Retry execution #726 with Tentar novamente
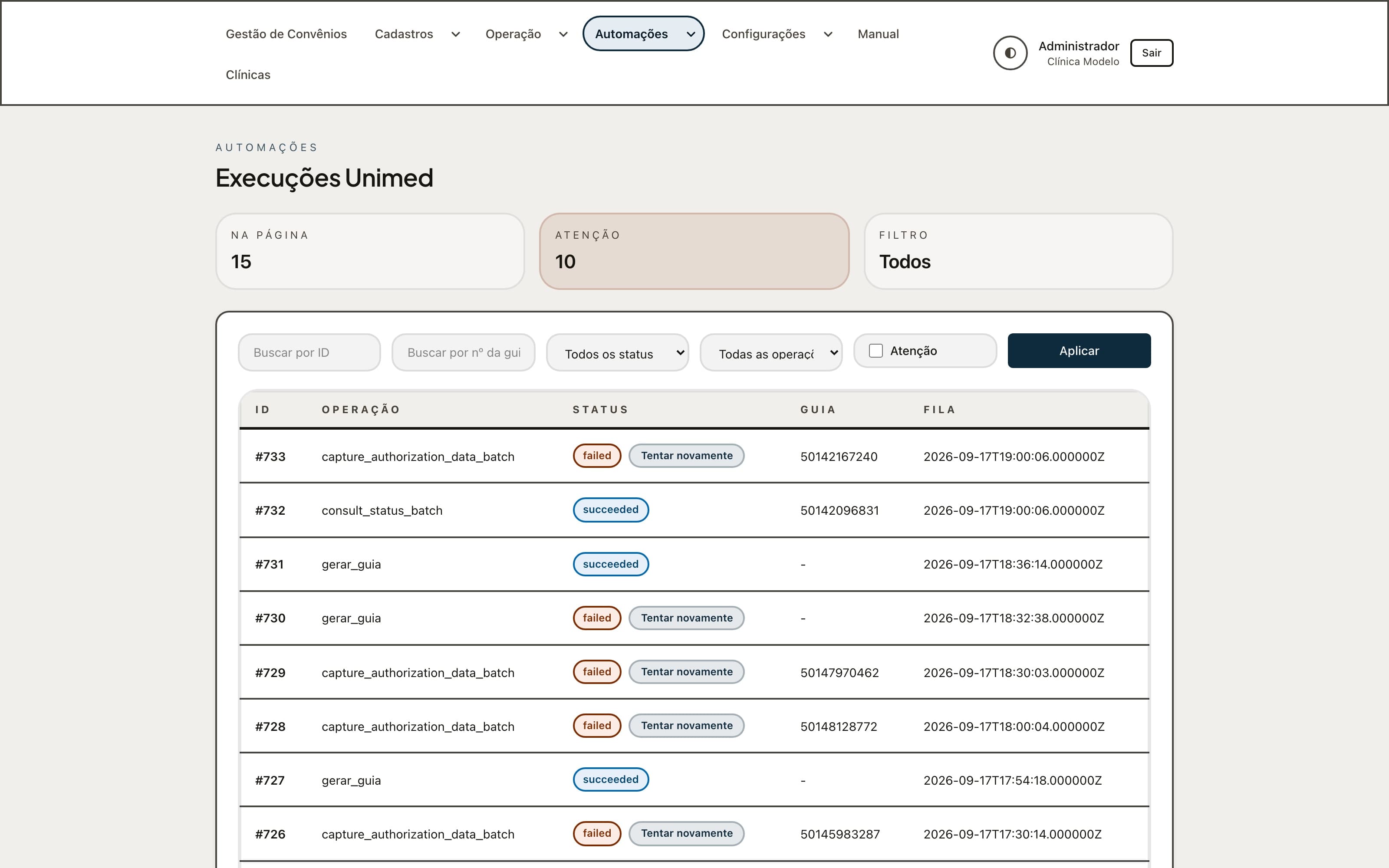The image size is (1389, 868). tap(686, 834)
